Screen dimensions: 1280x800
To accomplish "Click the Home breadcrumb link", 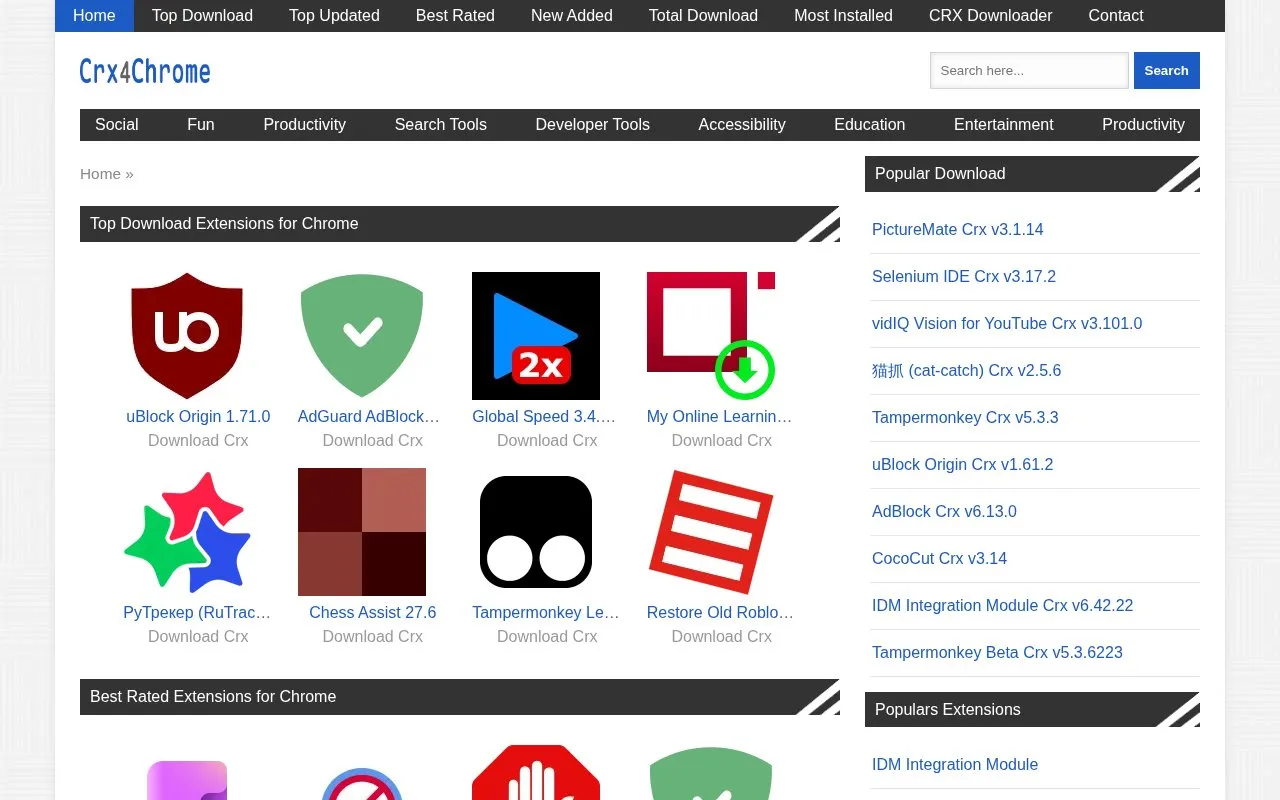I will click(100, 174).
